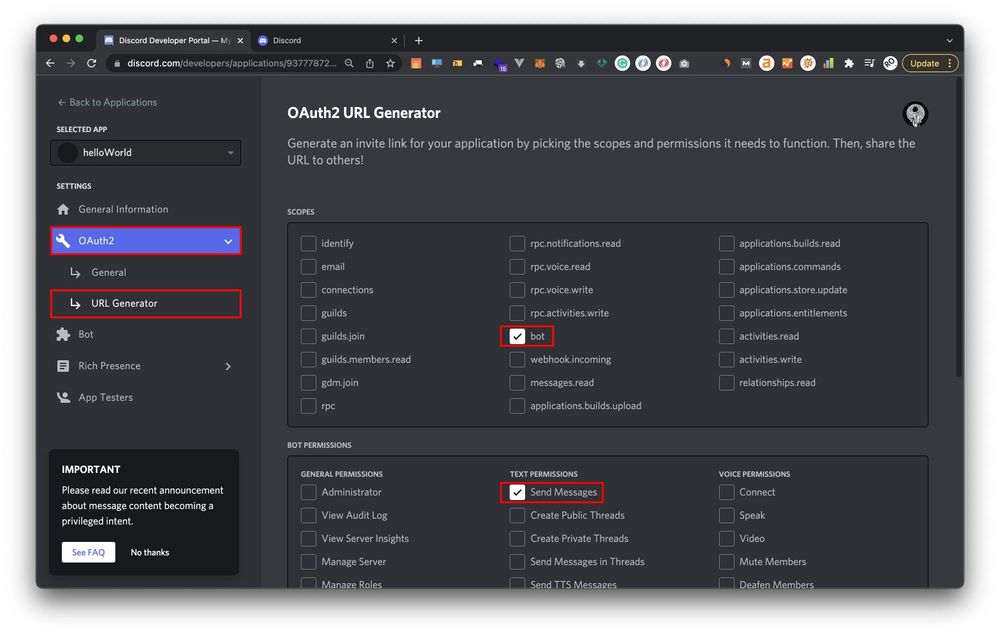Click the Bot puzzle piece icon
The height and width of the screenshot is (636, 1000).
[x=64, y=335]
